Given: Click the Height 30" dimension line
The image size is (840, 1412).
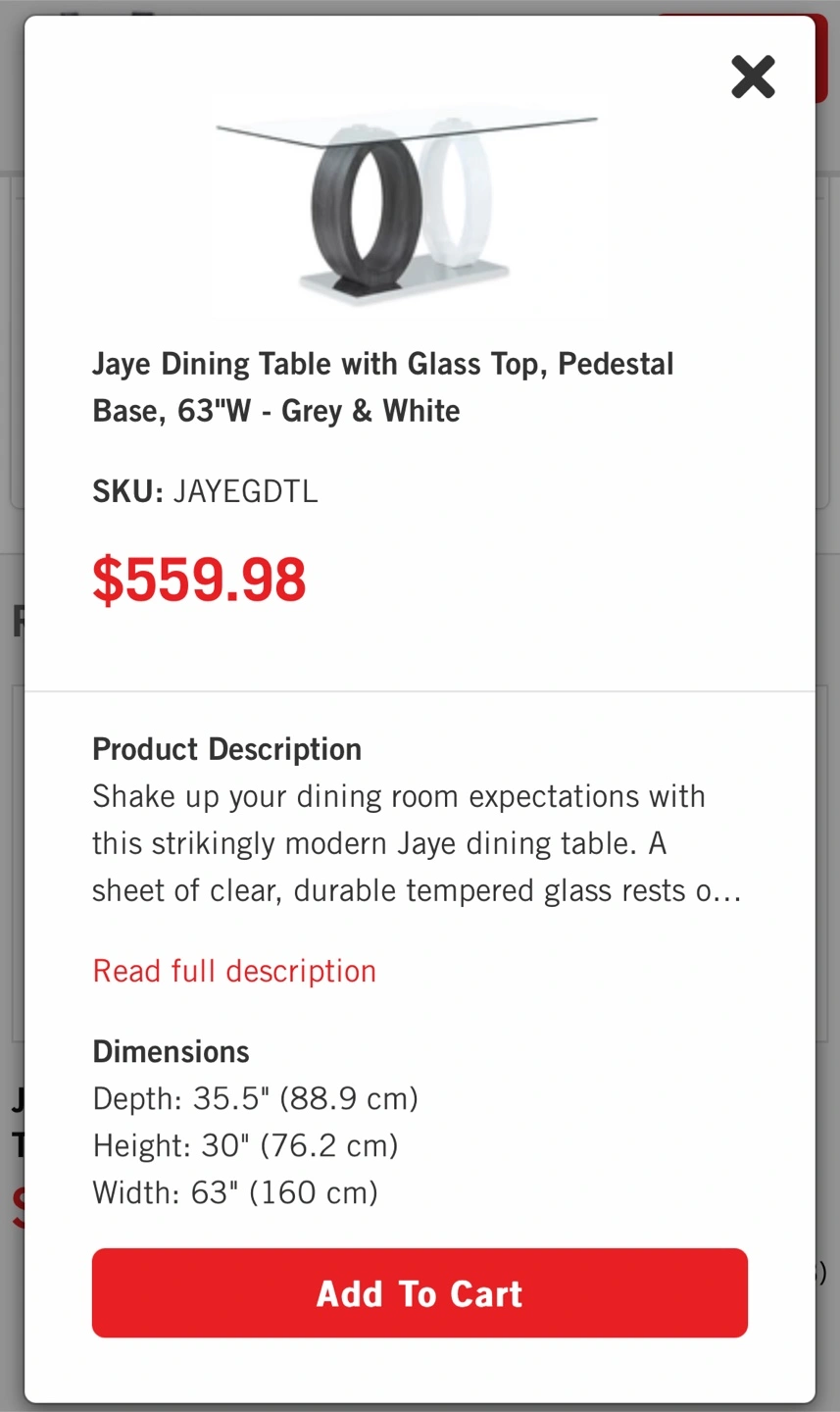Looking at the screenshot, I should pos(245,1145).
